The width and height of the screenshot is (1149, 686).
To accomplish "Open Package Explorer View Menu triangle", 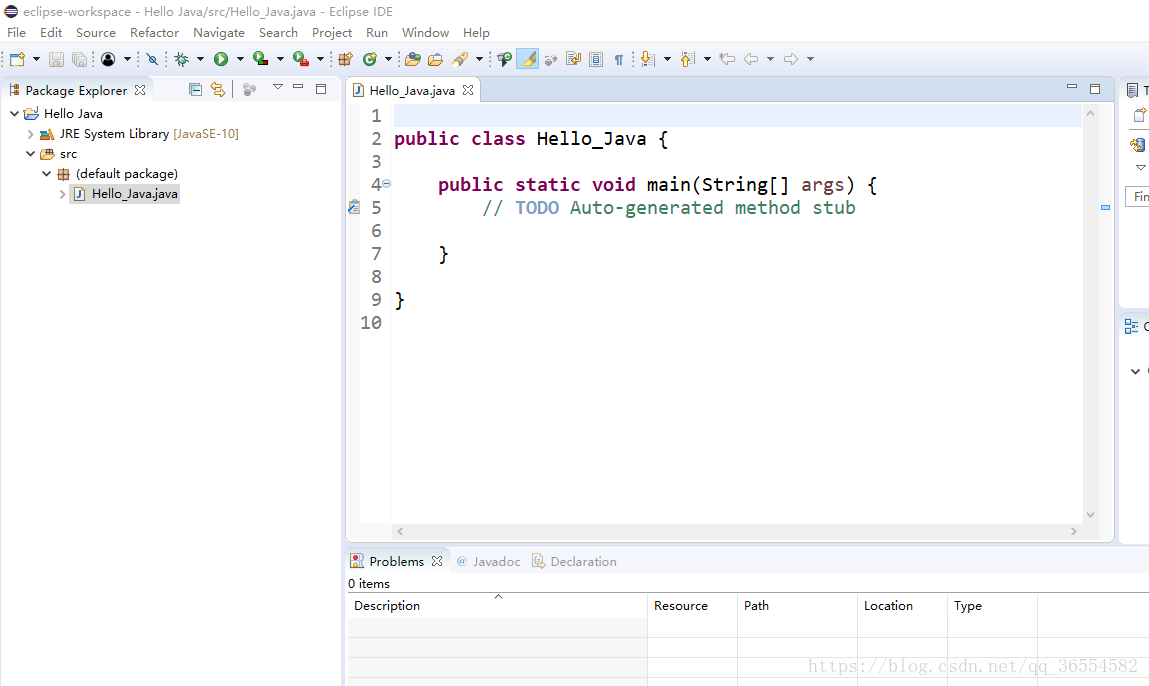I will coord(278,87).
